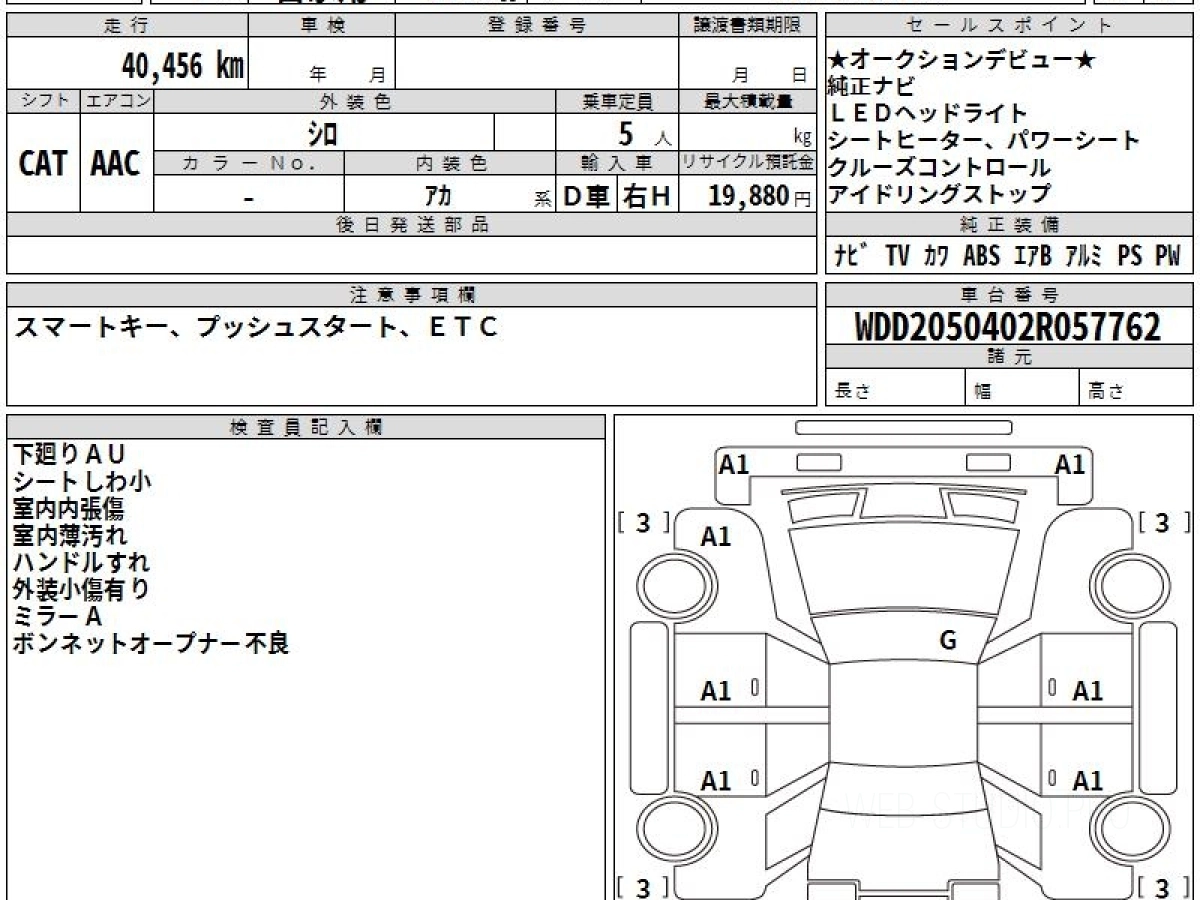Viewport: 1200px width, 900px height.
Task: Click the 譲渡書類期限 header
Action: (x=748, y=26)
